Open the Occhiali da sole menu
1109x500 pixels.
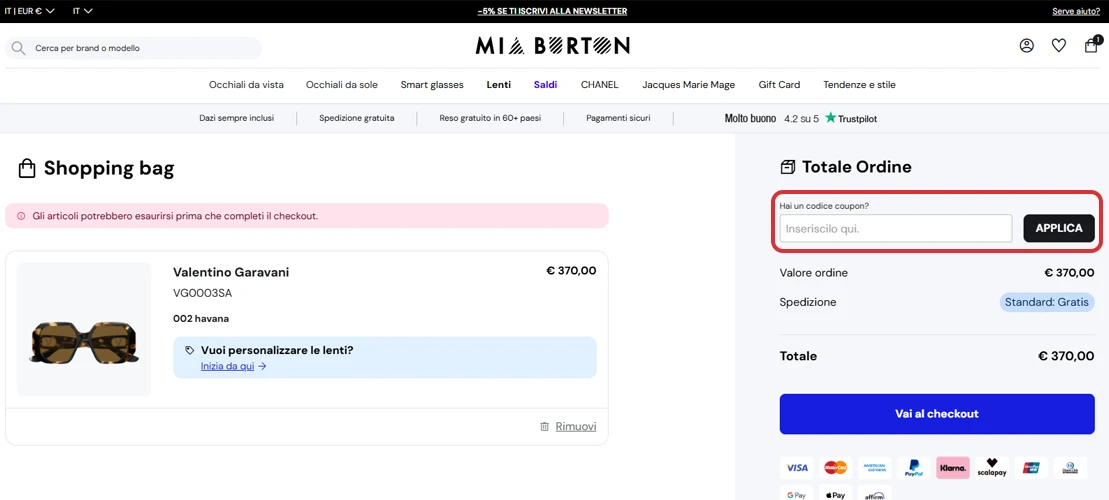coord(342,85)
